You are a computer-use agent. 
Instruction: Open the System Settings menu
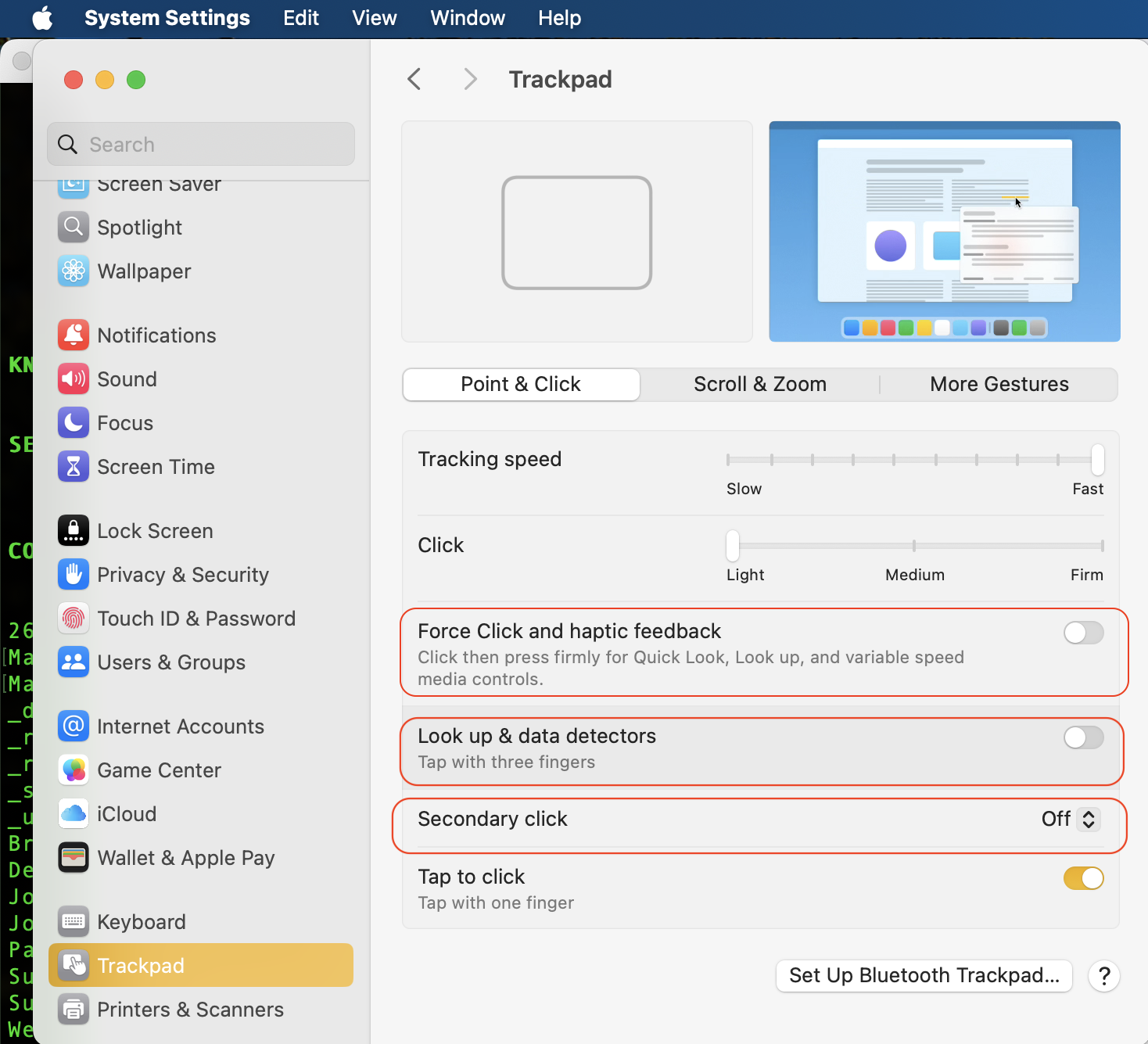[x=167, y=18]
